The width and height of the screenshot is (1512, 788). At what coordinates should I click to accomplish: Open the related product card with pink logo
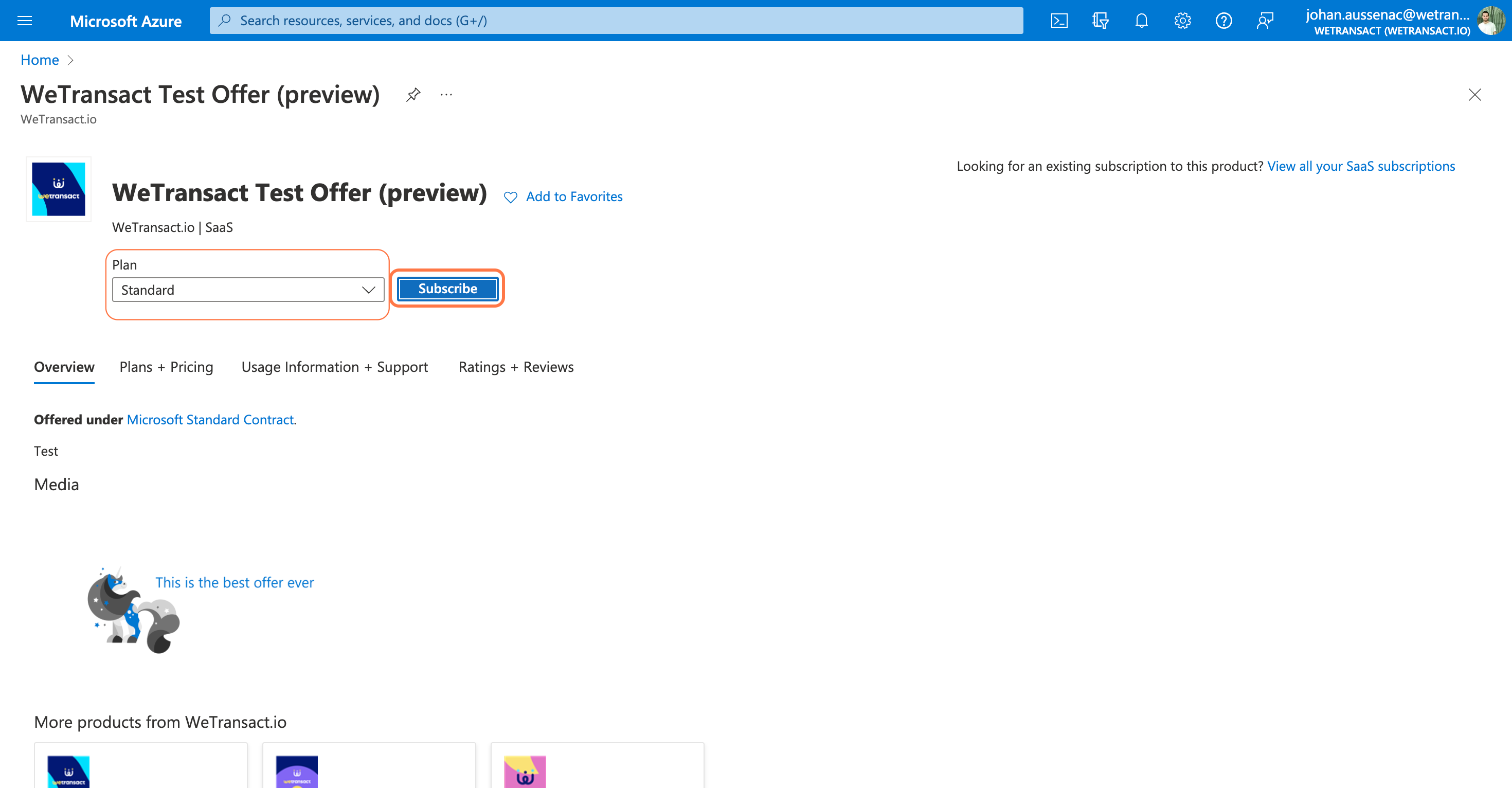click(x=598, y=766)
